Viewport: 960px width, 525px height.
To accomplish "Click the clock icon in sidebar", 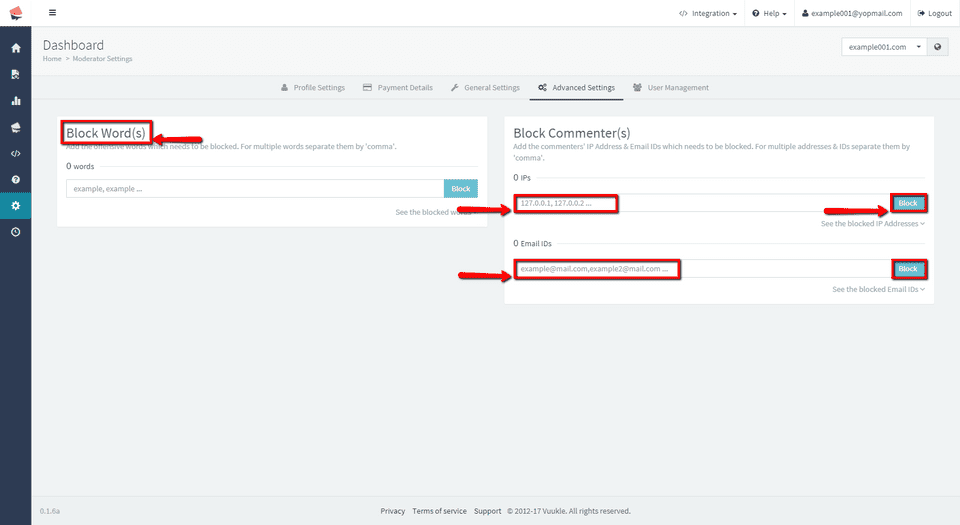I will tap(15, 231).
